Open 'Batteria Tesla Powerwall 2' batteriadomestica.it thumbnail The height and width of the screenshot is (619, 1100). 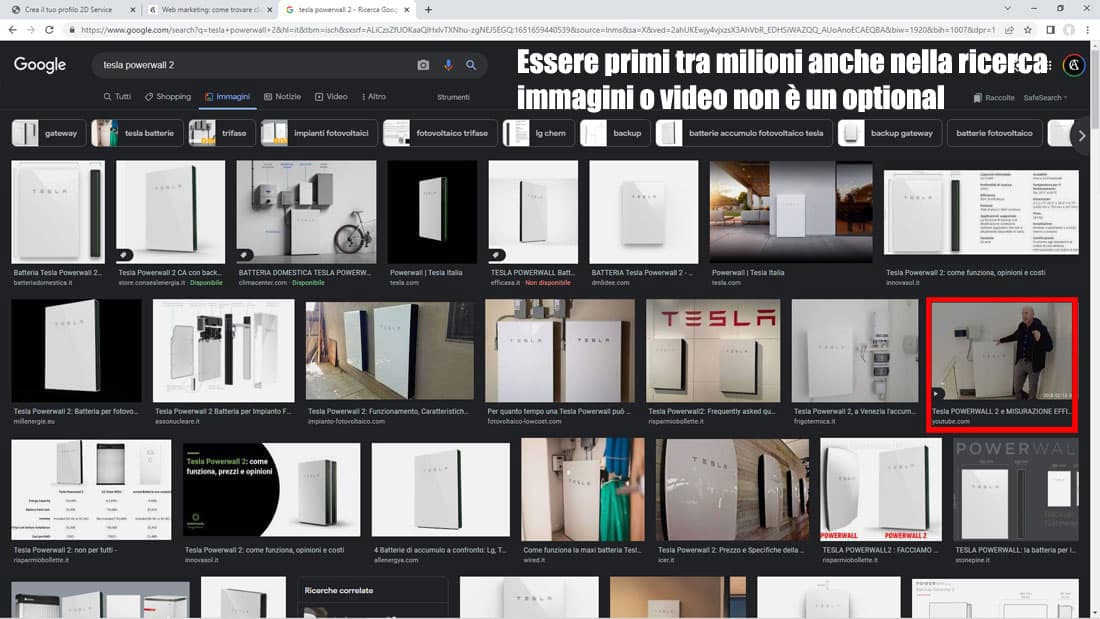tap(58, 212)
